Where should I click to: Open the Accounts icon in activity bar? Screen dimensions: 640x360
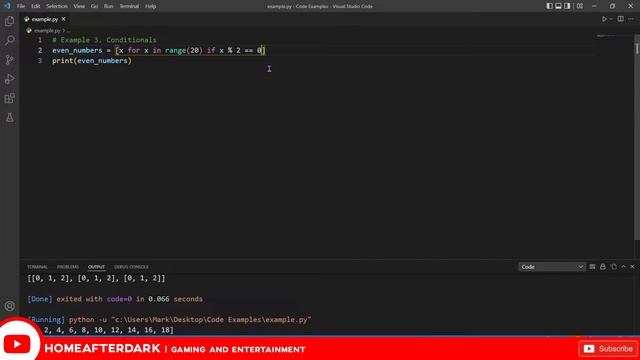pyautogui.click(x=9, y=306)
